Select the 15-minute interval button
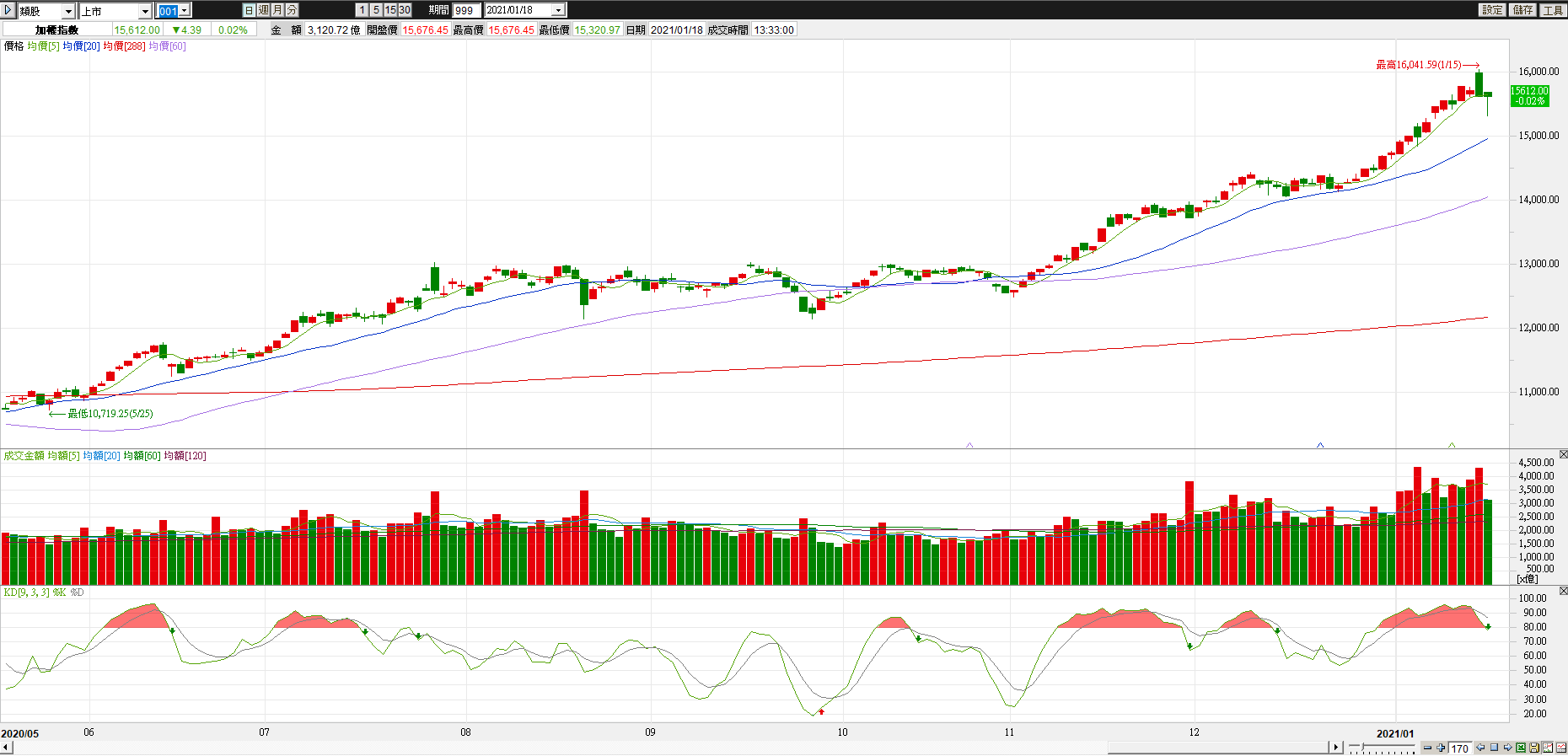1568x756 pixels. pyautogui.click(x=390, y=10)
